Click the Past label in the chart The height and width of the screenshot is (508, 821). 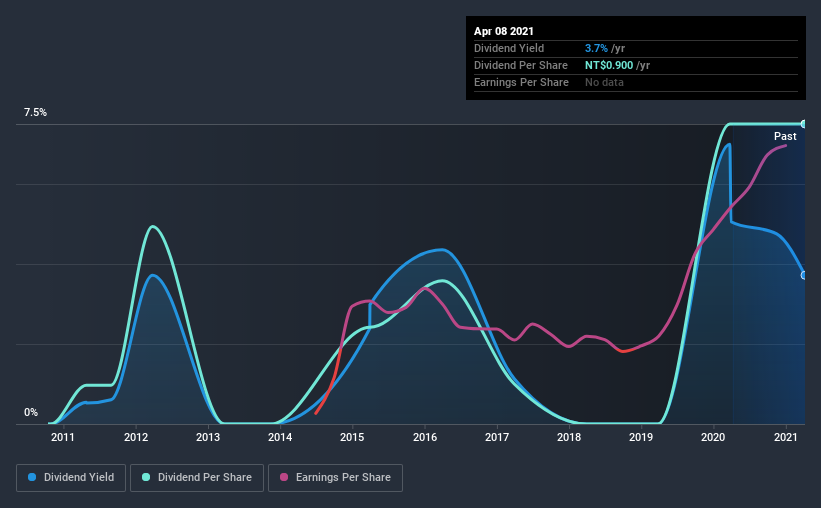click(x=785, y=136)
